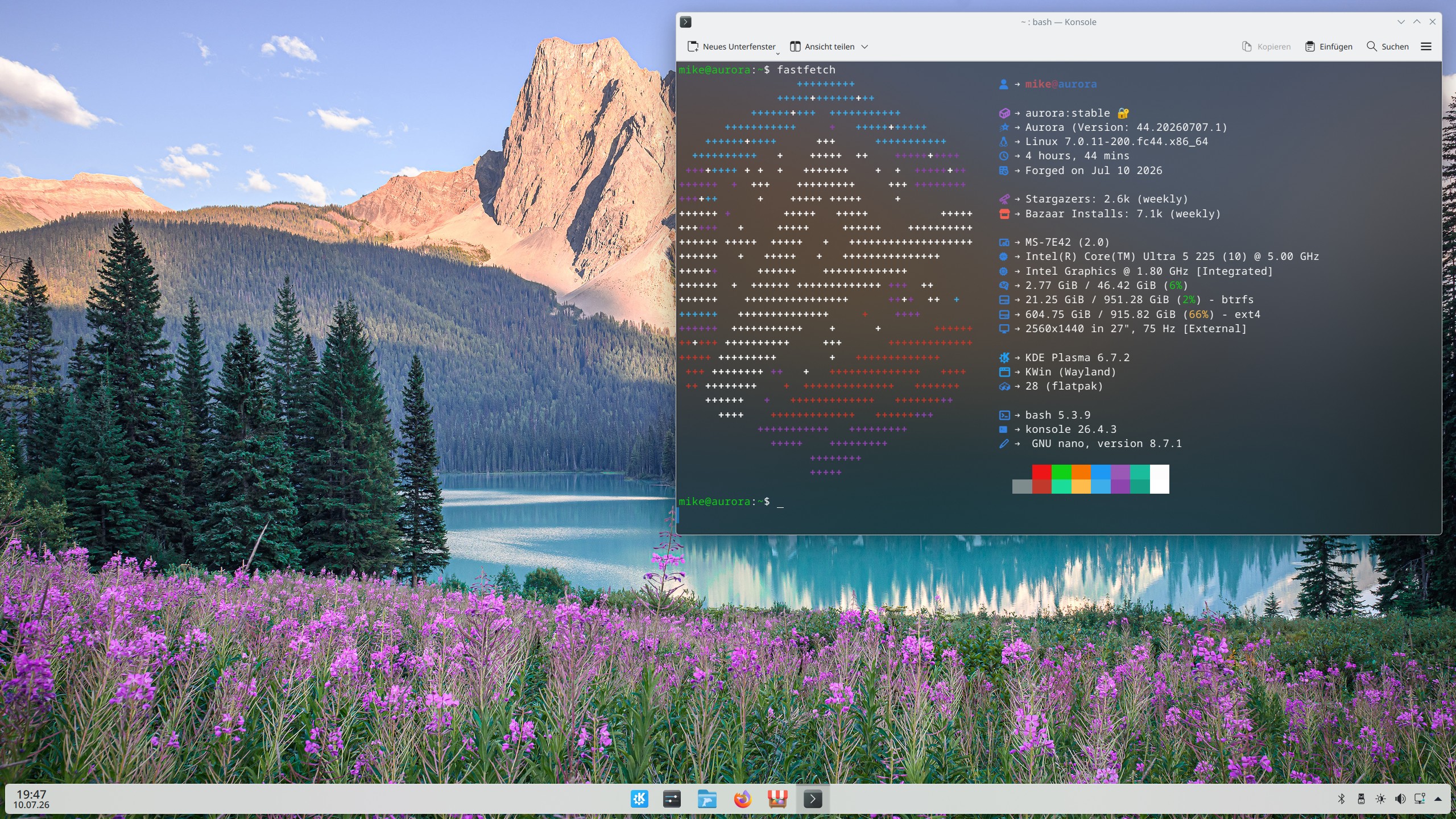Click Einfügen to paste into terminal

click(x=1329, y=47)
